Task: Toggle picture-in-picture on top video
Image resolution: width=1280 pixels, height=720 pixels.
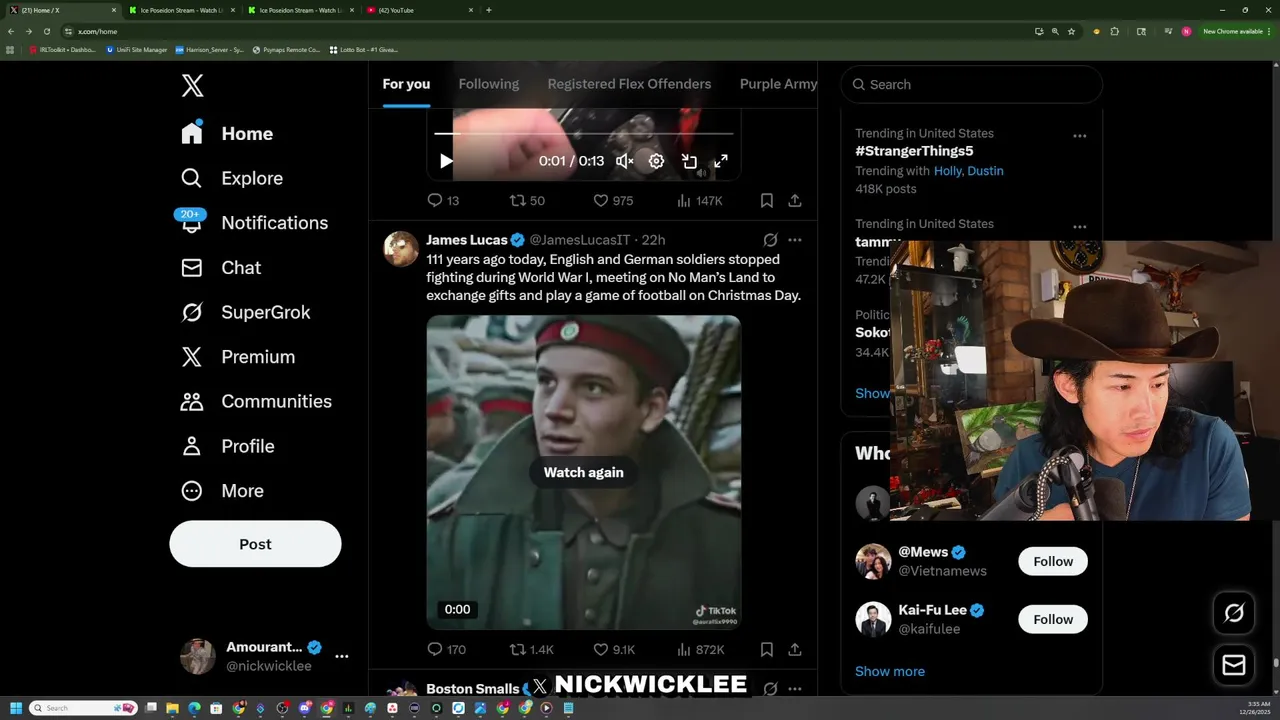Action: (689, 161)
